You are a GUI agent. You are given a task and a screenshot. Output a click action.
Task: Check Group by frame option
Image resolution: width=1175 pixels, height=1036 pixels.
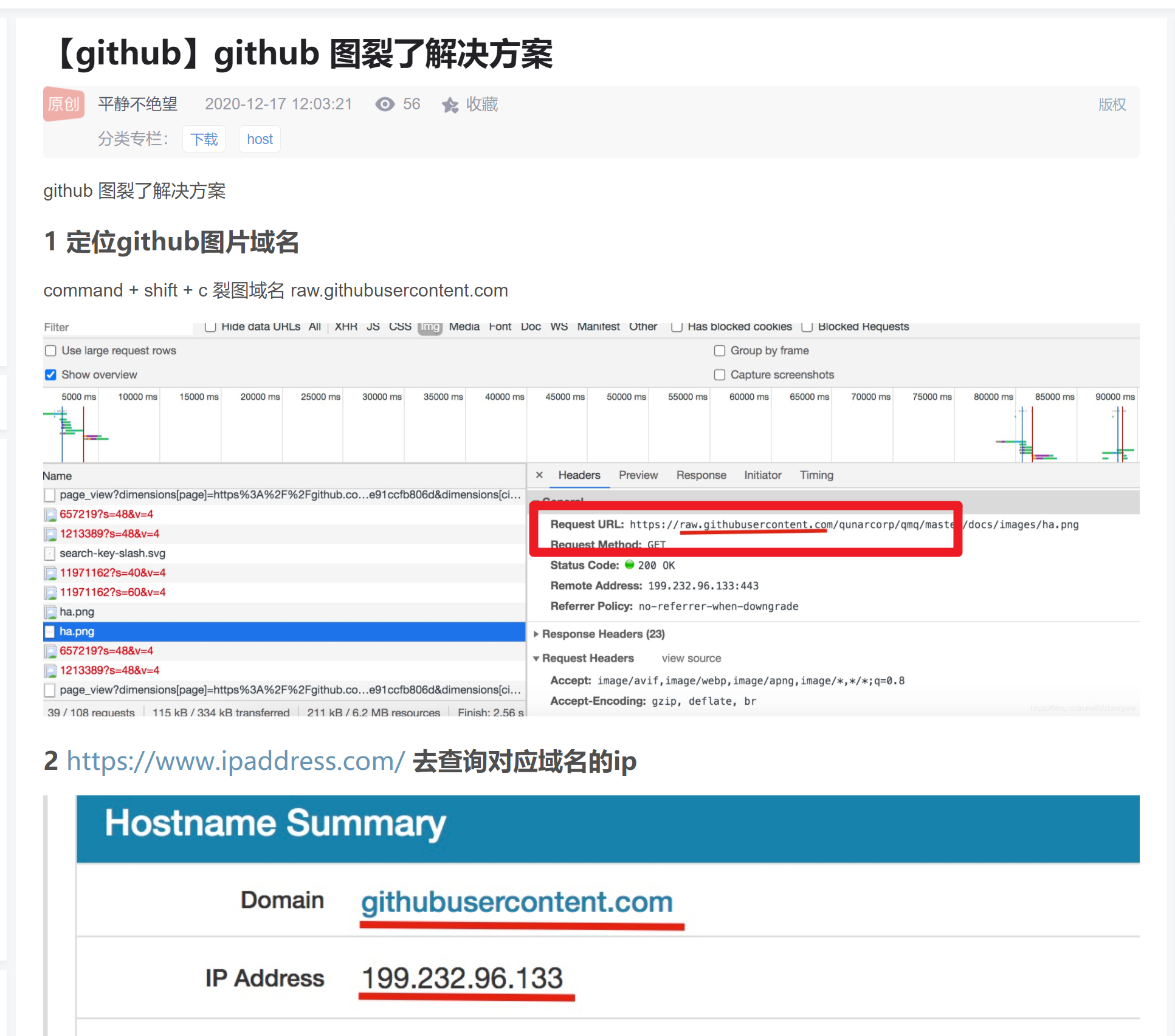click(720, 351)
